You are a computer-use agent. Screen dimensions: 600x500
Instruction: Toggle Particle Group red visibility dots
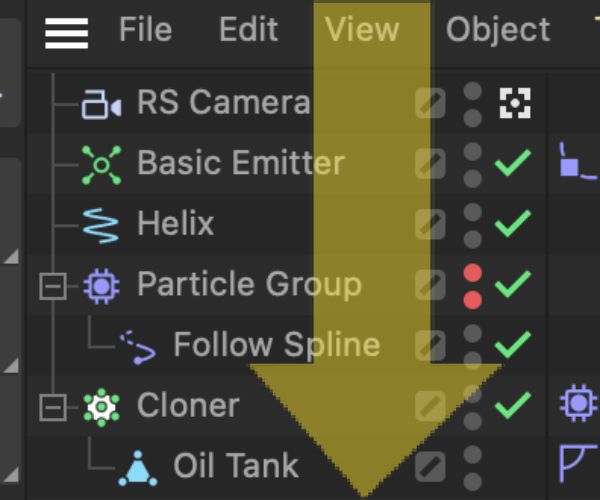[x=473, y=286]
